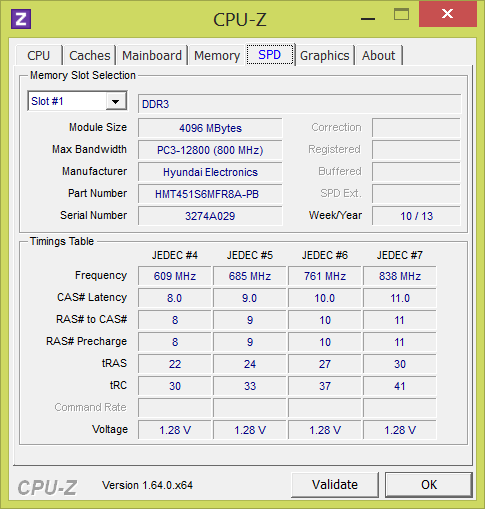Switch to the CPU tab
The image size is (485, 509).
pos(39,55)
